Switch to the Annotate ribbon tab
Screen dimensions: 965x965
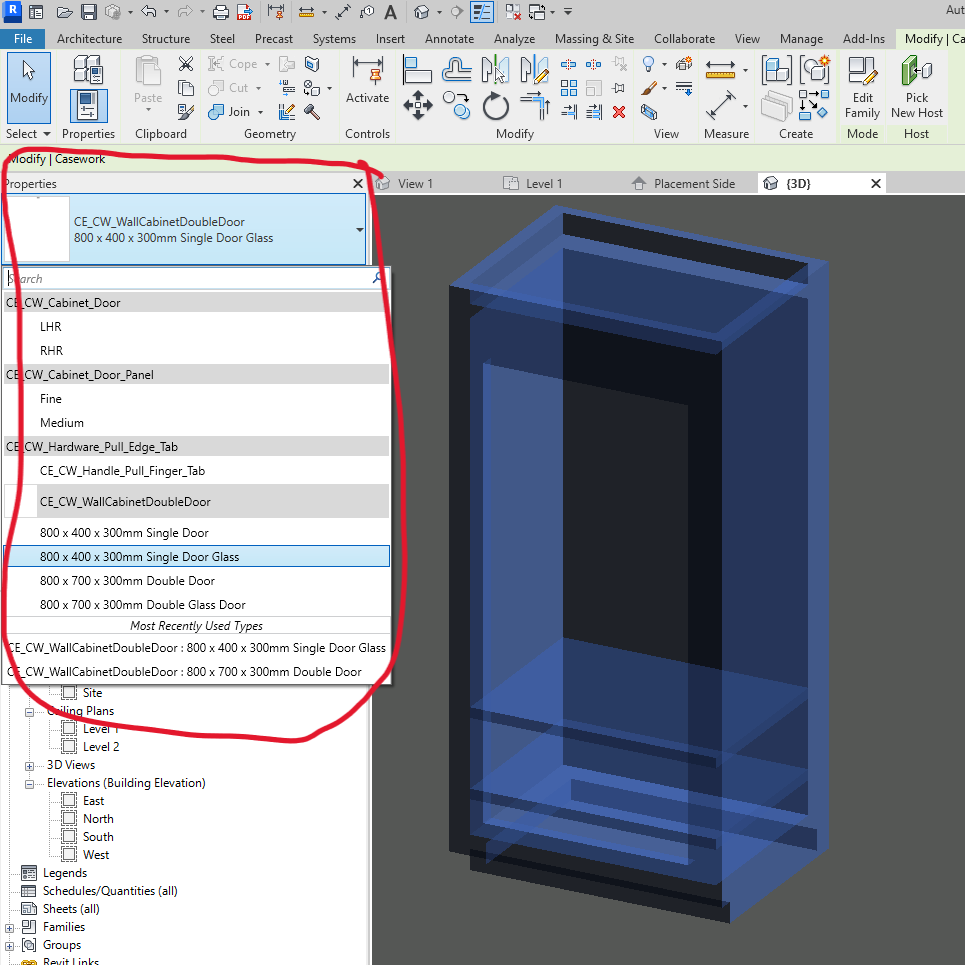449,39
